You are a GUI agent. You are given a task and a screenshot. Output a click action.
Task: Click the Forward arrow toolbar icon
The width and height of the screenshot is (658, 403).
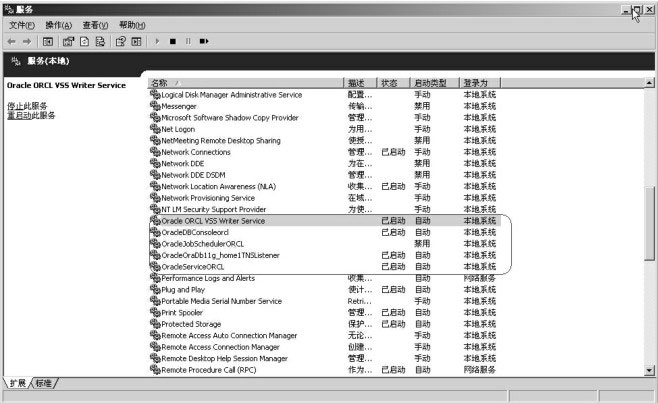[x=27, y=42]
